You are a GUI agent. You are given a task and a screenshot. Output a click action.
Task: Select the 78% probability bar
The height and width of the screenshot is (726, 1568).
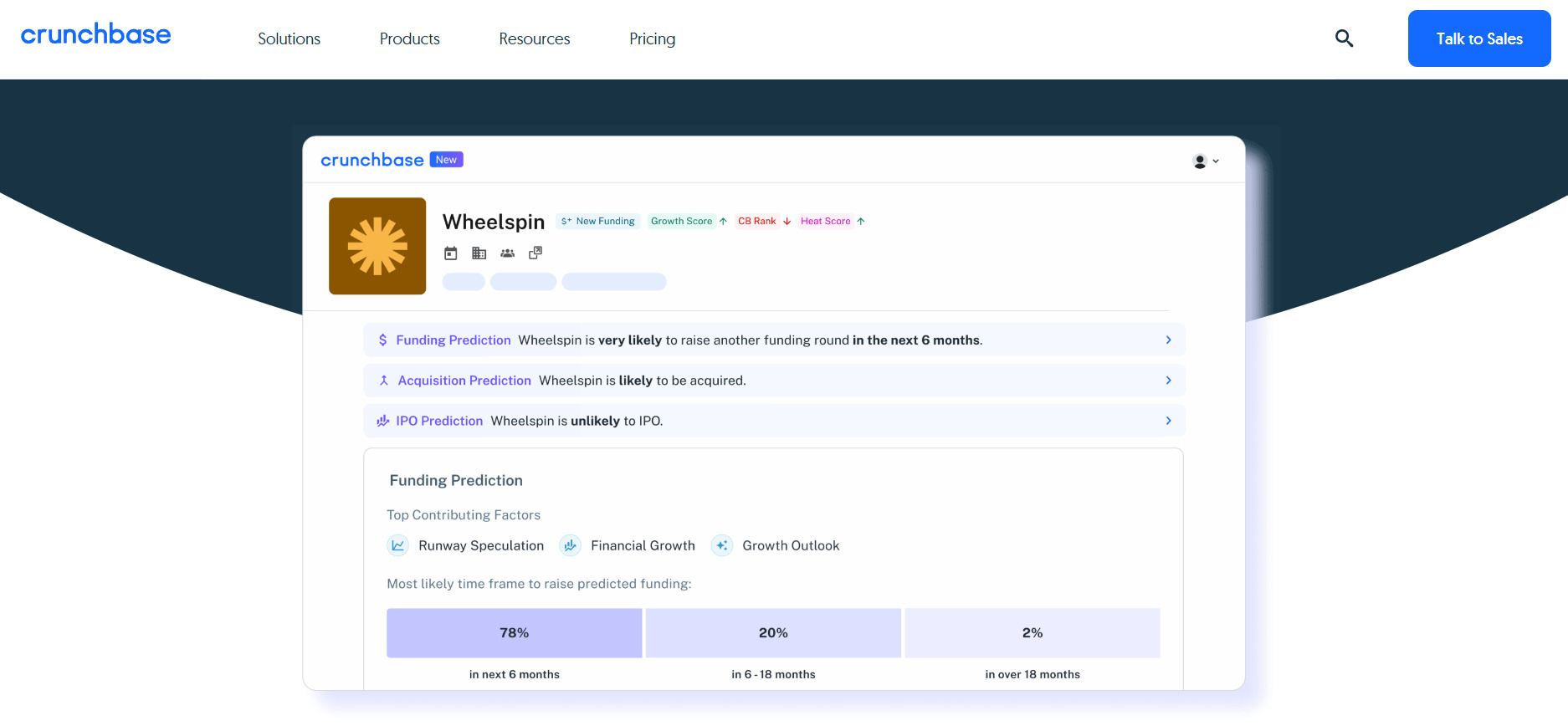pos(514,632)
